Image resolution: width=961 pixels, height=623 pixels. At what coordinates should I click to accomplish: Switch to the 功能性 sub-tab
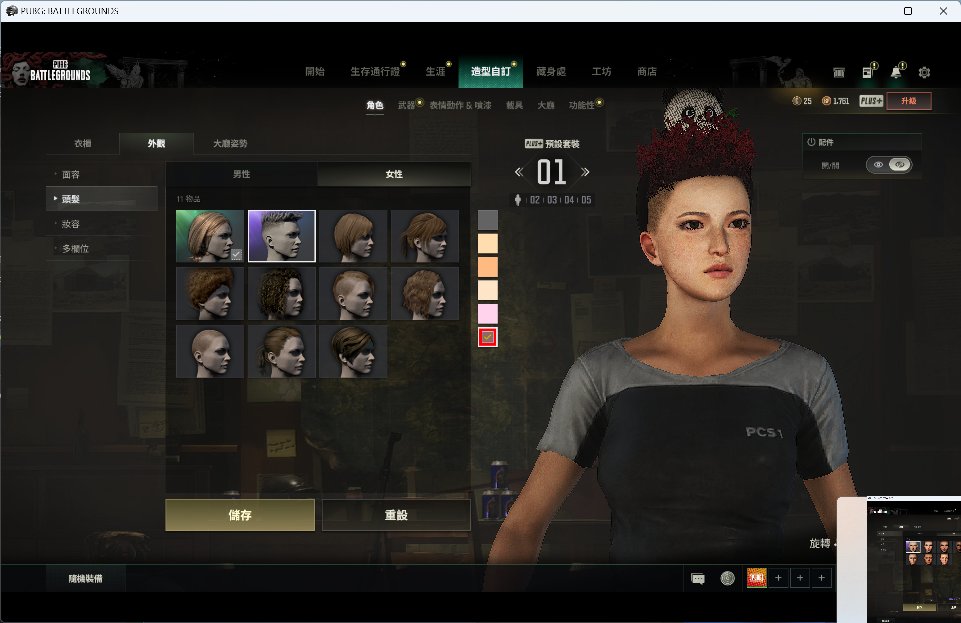click(581, 105)
